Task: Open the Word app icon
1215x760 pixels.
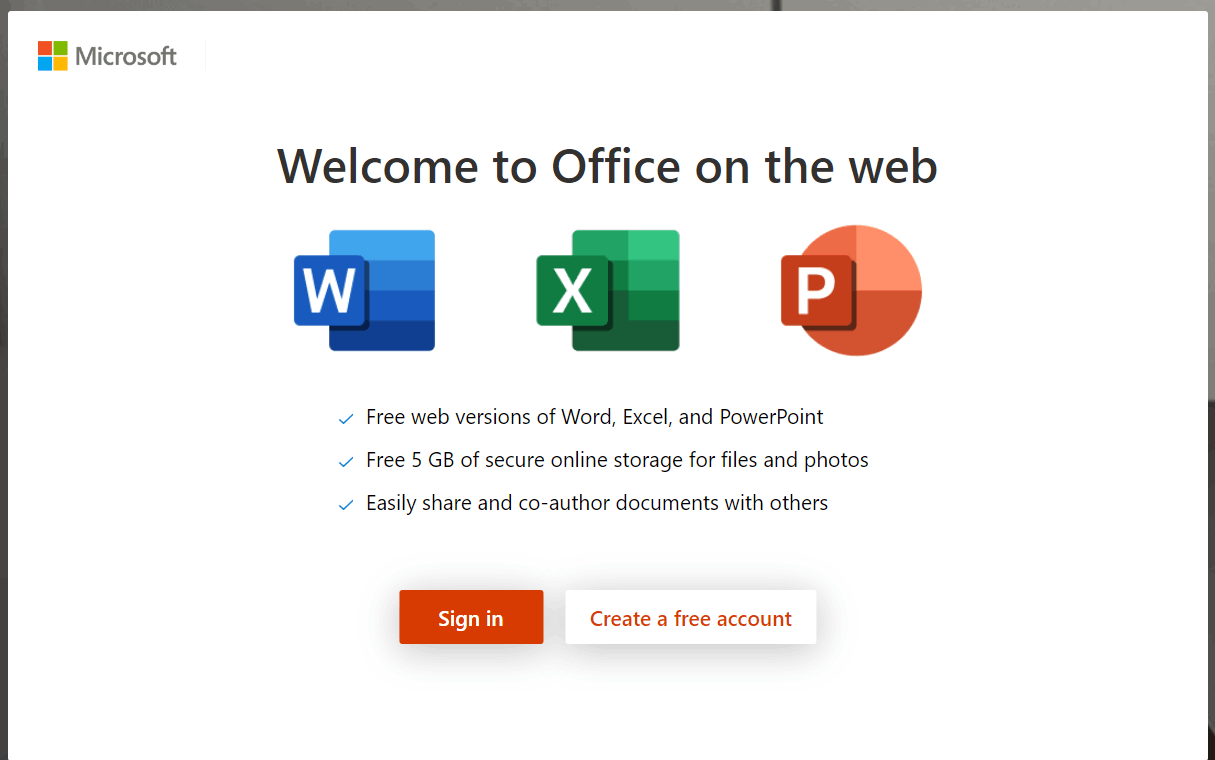Action: (365, 290)
